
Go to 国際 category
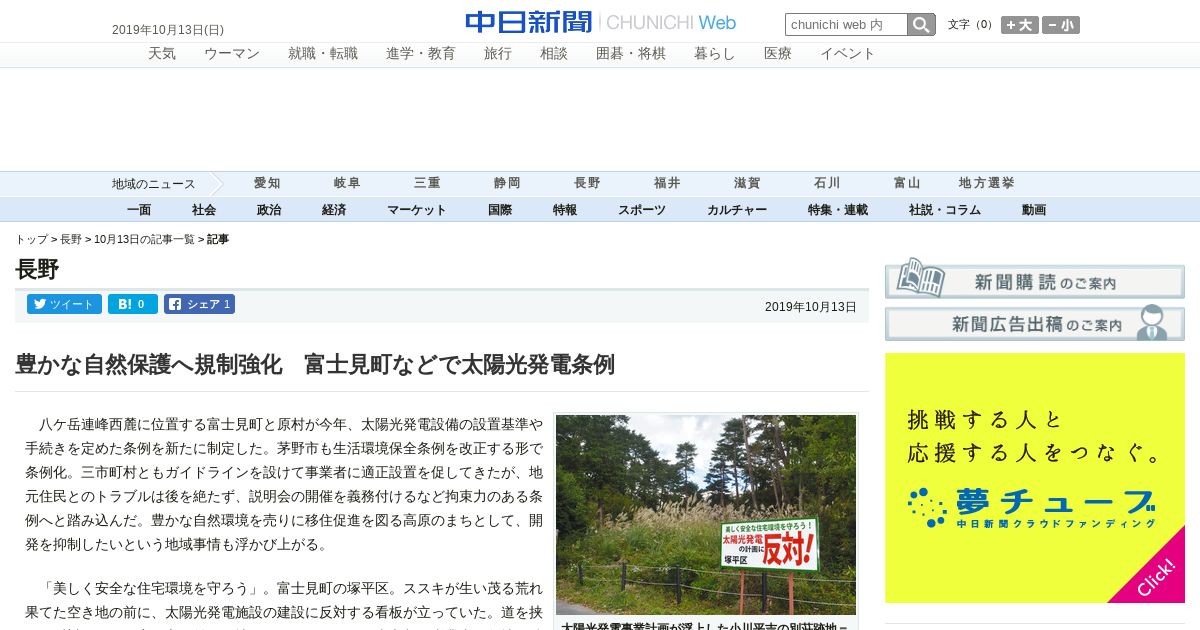(x=500, y=210)
